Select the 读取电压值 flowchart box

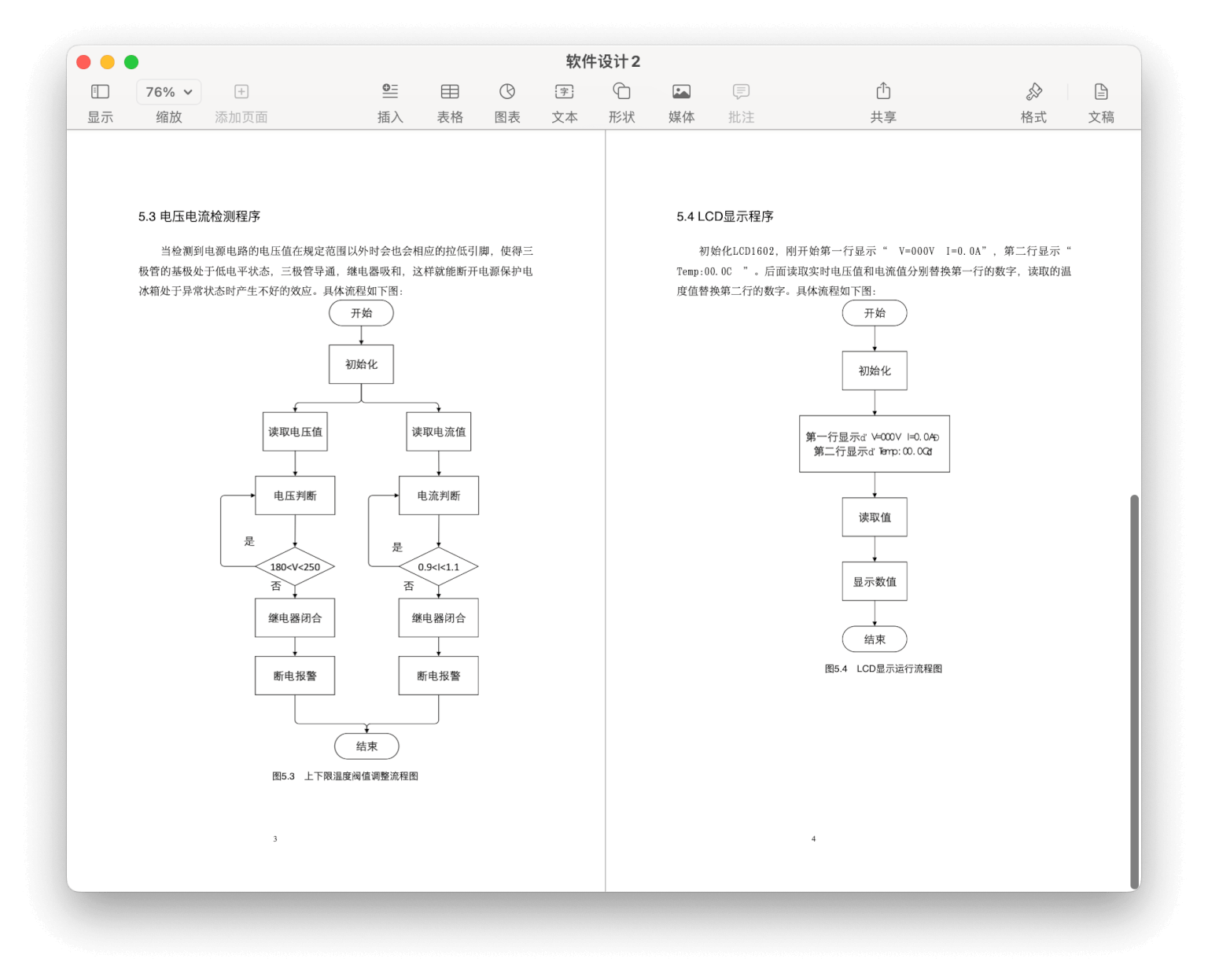295,432
